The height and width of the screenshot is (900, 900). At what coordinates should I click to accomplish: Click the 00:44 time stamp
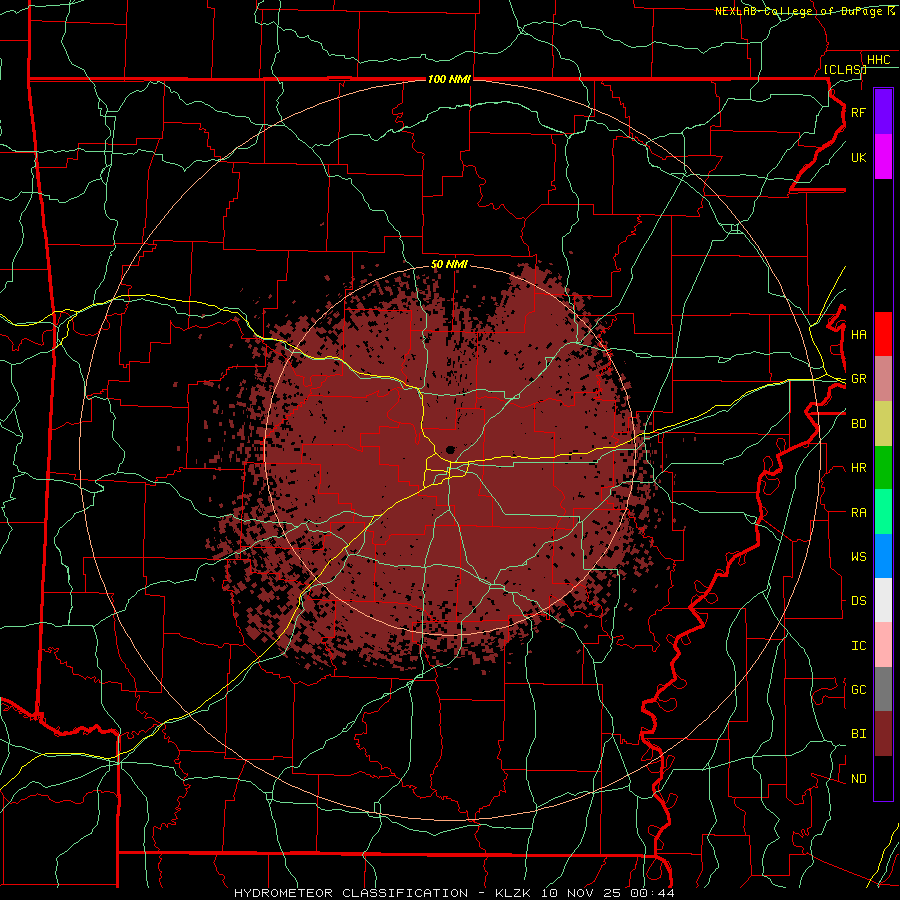(x=652, y=893)
